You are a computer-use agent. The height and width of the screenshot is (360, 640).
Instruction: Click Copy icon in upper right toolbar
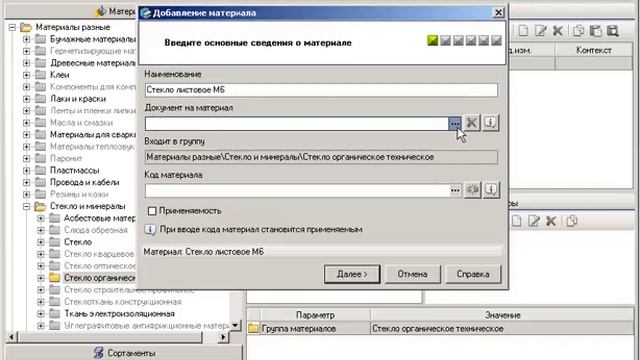tap(578, 31)
